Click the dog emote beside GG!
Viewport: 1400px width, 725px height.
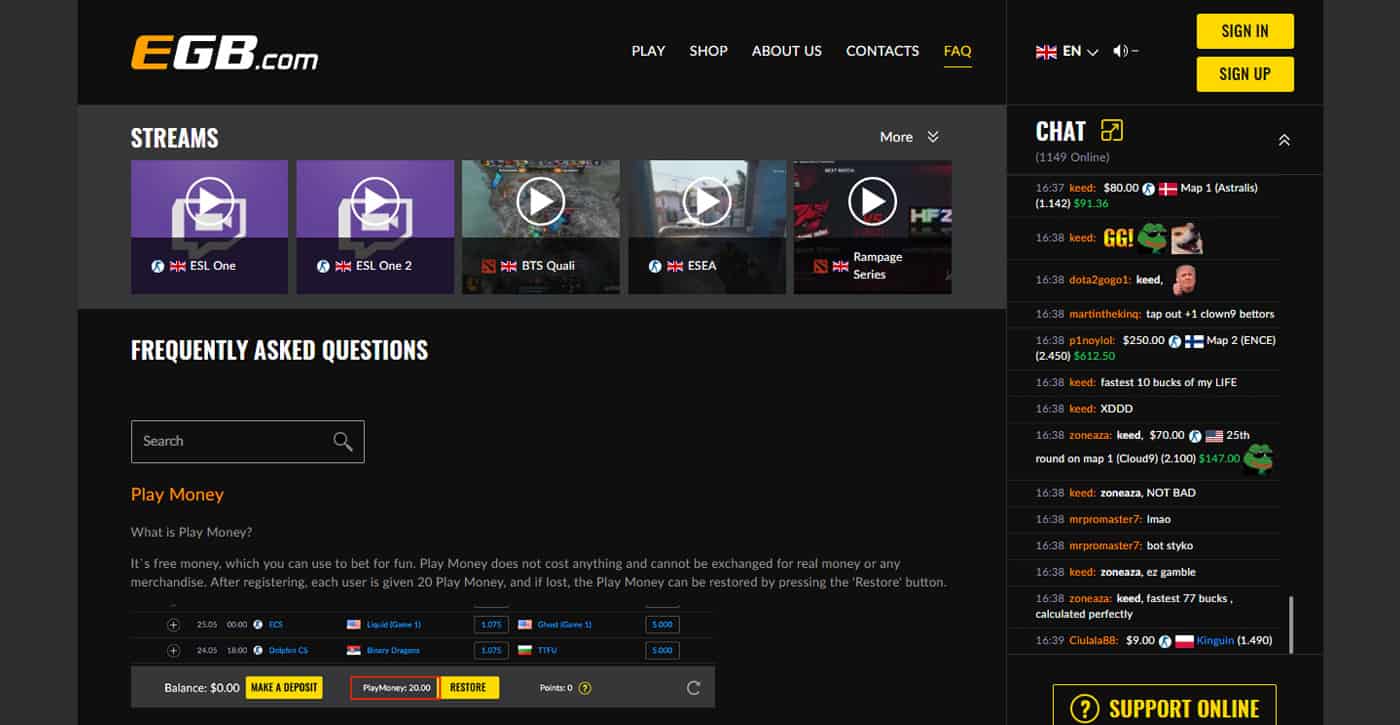pyautogui.click(x=1186, y=238)
